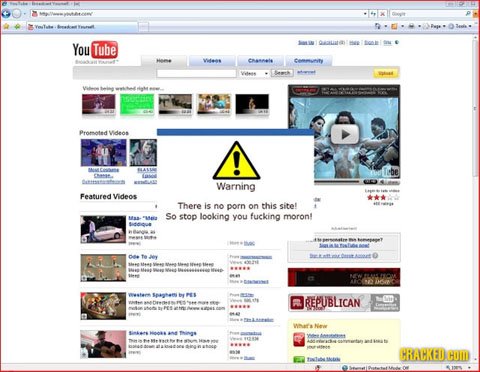Click the page favicon in the address bar
This screenshot has height=372, width=480.
click(x=34, y=14)
